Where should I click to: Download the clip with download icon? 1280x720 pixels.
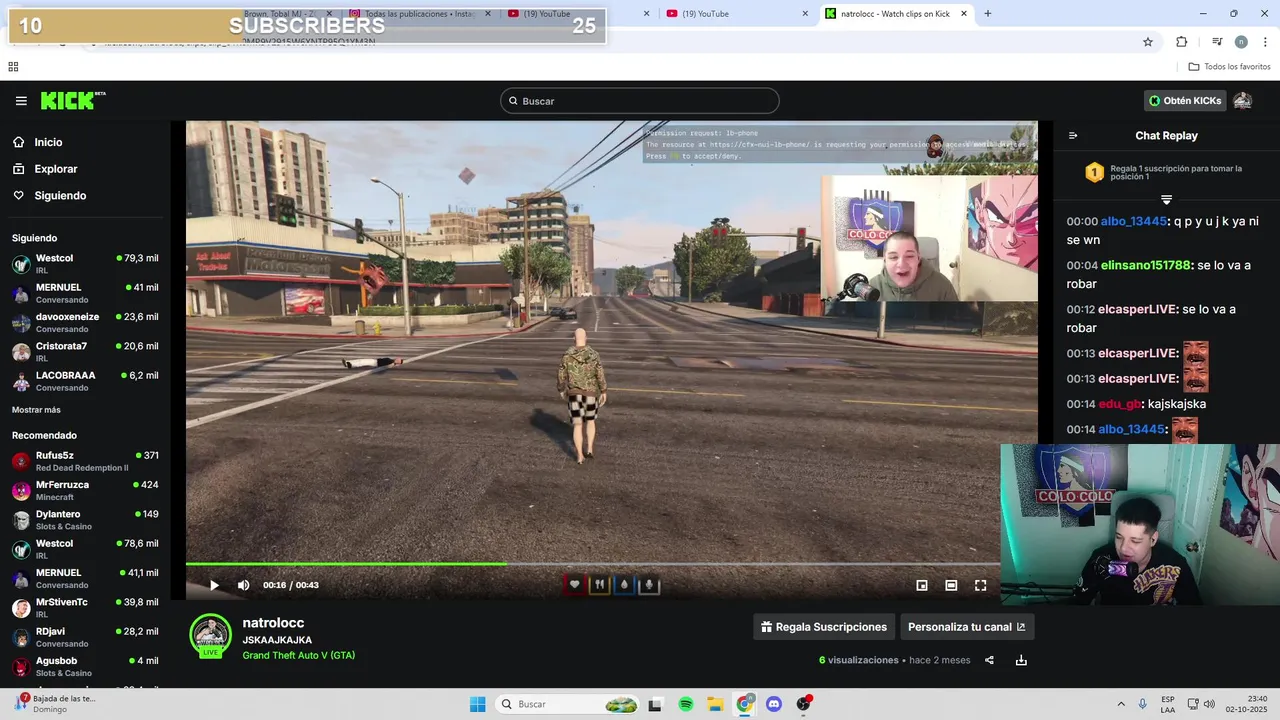tap(1021, 660)
